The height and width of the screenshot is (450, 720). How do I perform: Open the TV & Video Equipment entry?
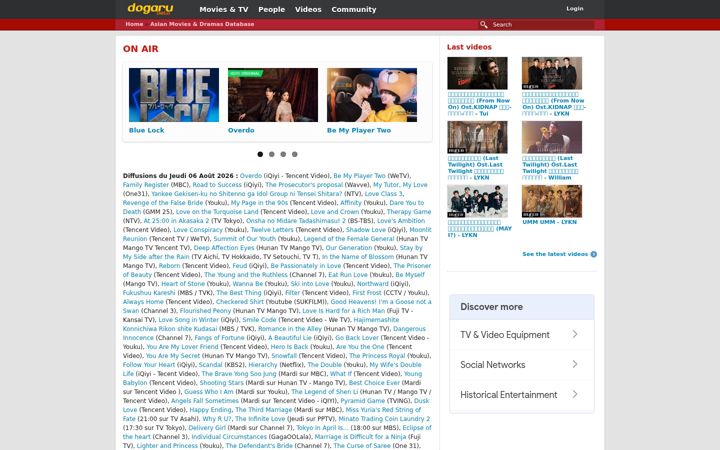click(522, 335)
